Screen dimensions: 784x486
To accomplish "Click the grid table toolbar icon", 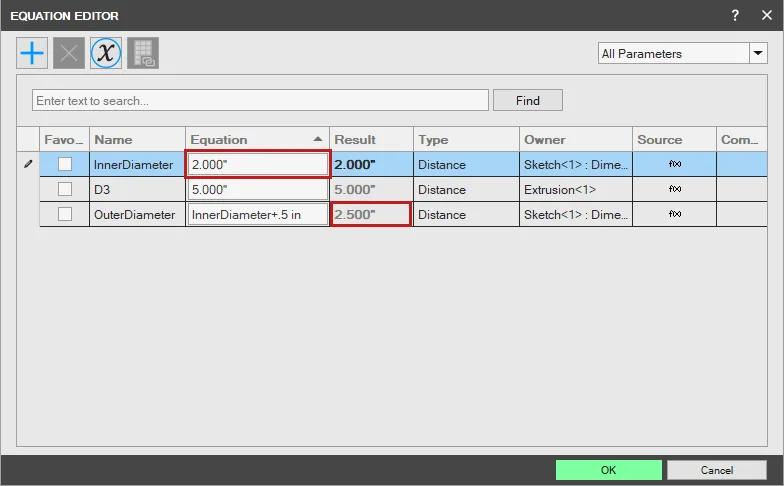I will (x=143, y=53).
